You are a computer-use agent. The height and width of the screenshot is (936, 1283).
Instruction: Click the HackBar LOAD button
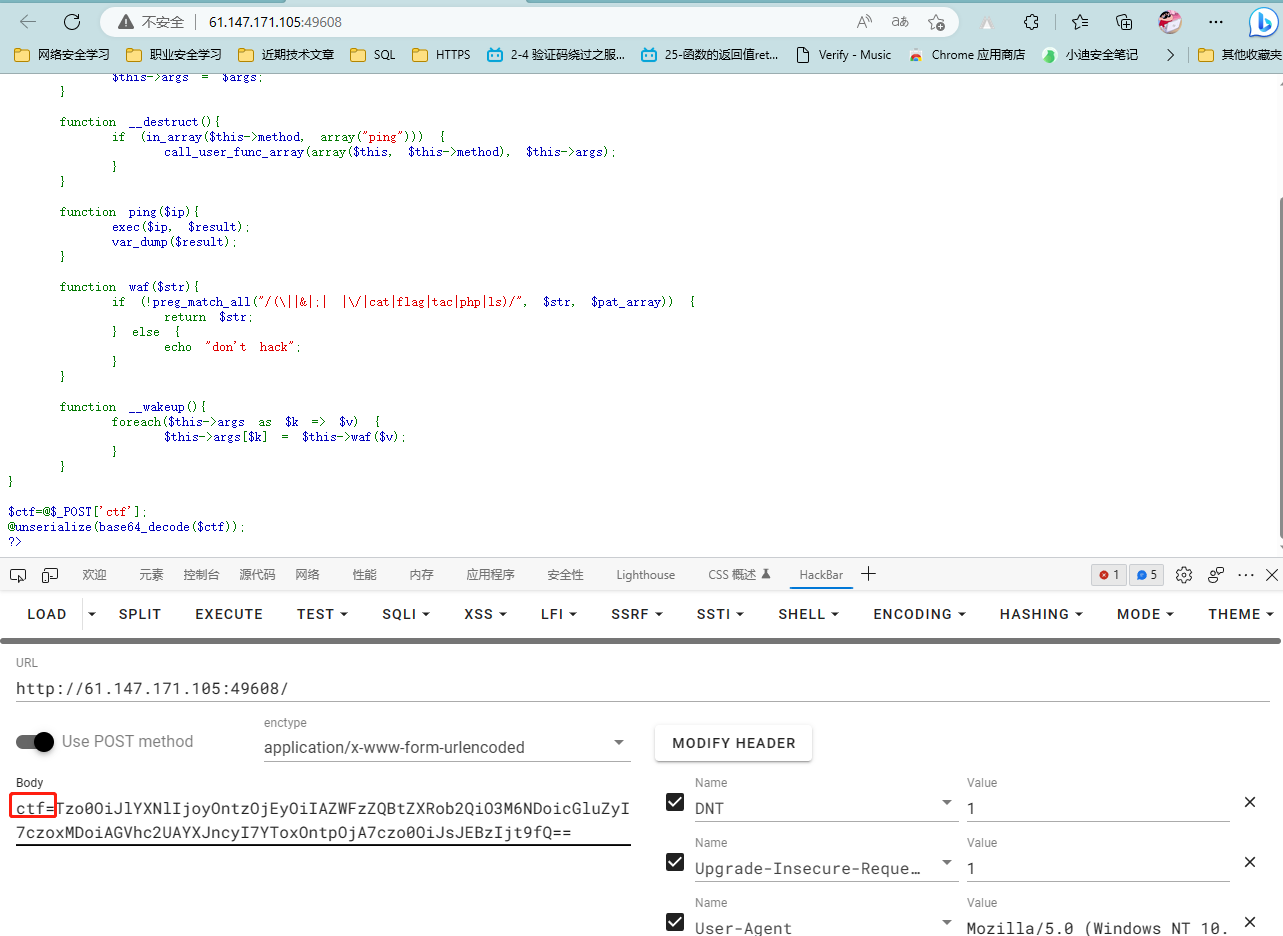click(47, 614)
